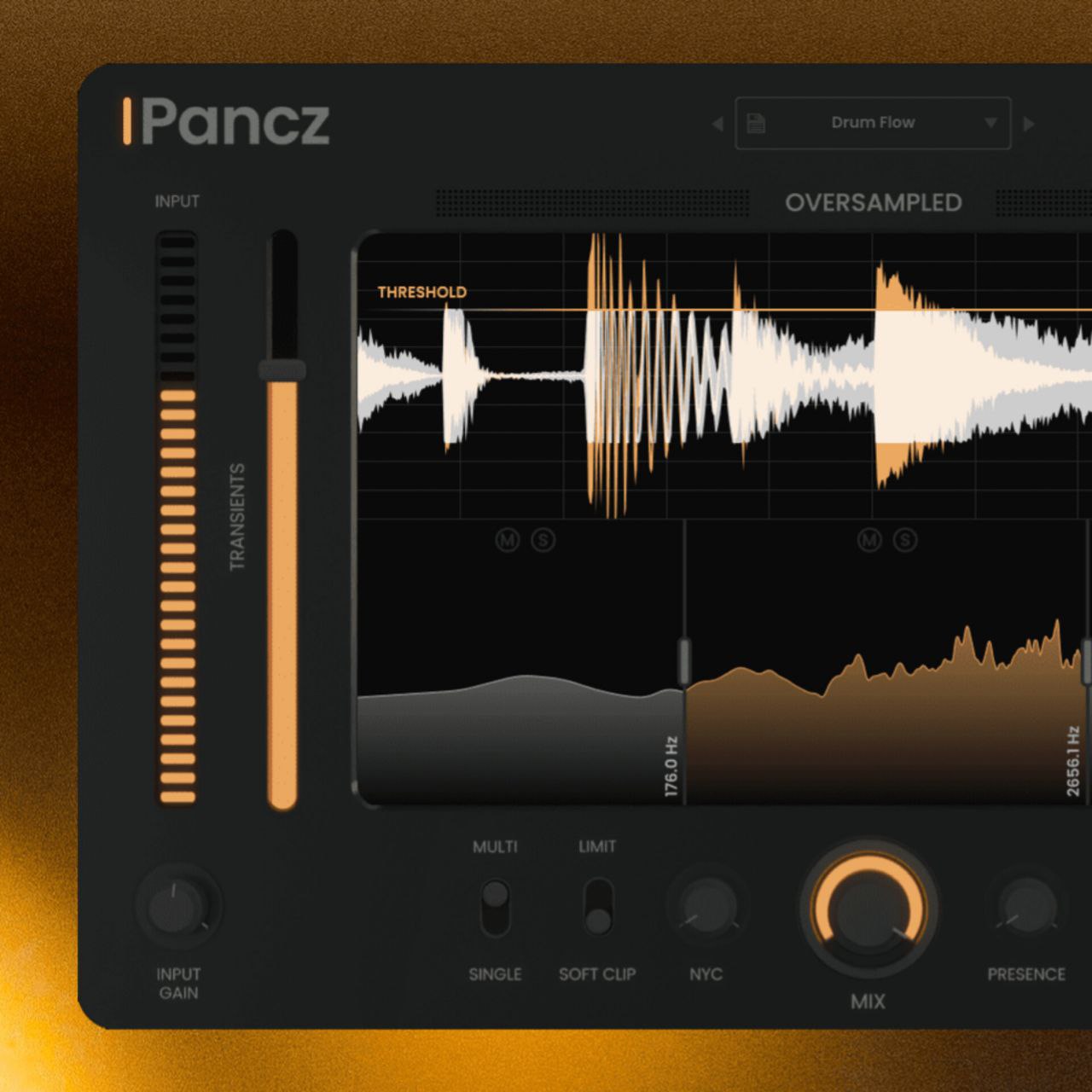Click the Drum Flow preset name
1092x1092 pixels.
tap(873, 123)
